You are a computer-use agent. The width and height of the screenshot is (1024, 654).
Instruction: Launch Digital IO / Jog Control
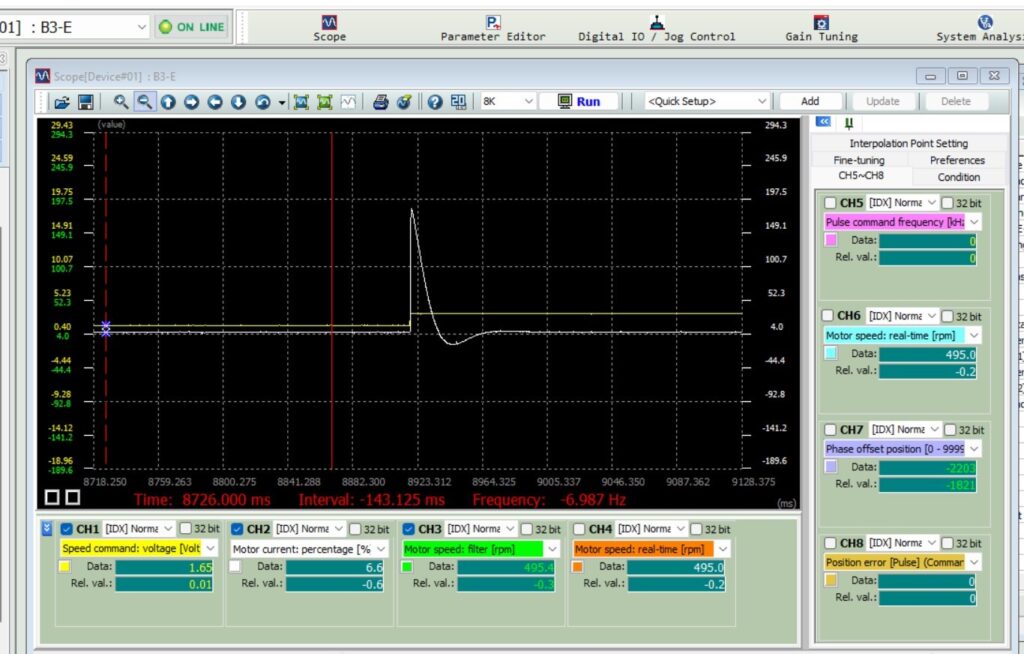[656, 28]
